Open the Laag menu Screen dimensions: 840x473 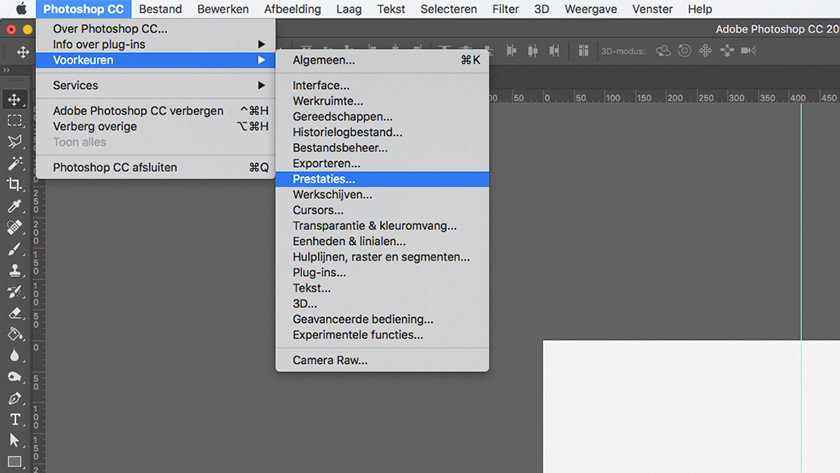349,9
